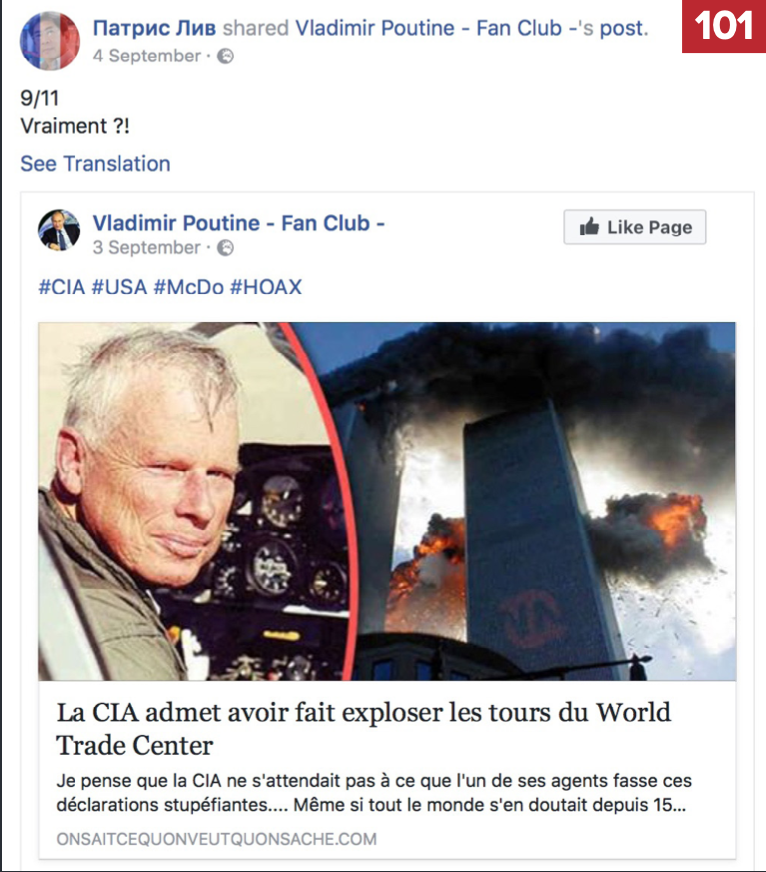Click globe privacy icon beside 4 September
766x872 pixels.
point(225,56)
